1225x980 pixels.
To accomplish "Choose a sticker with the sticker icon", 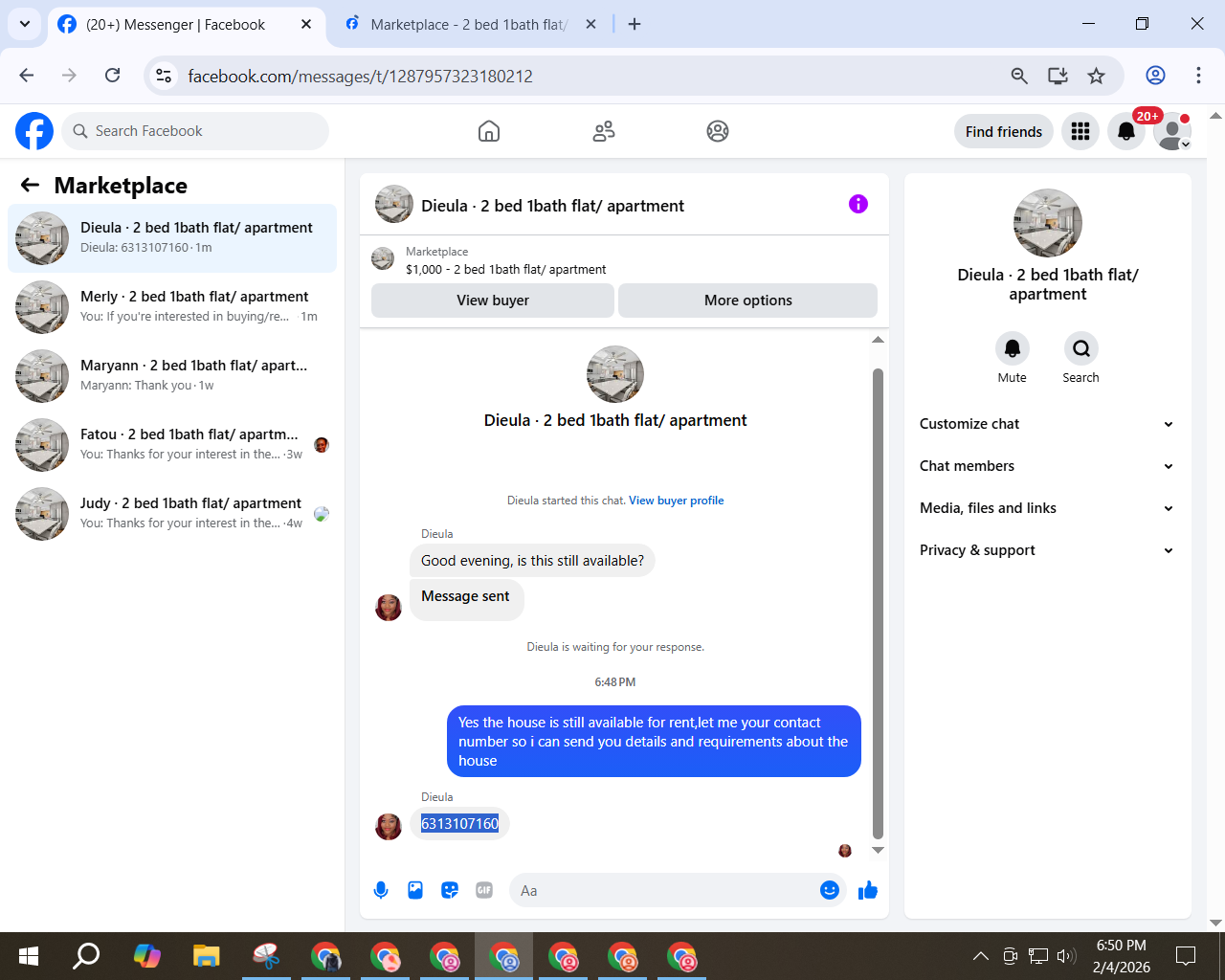I will tap(450, 890).
